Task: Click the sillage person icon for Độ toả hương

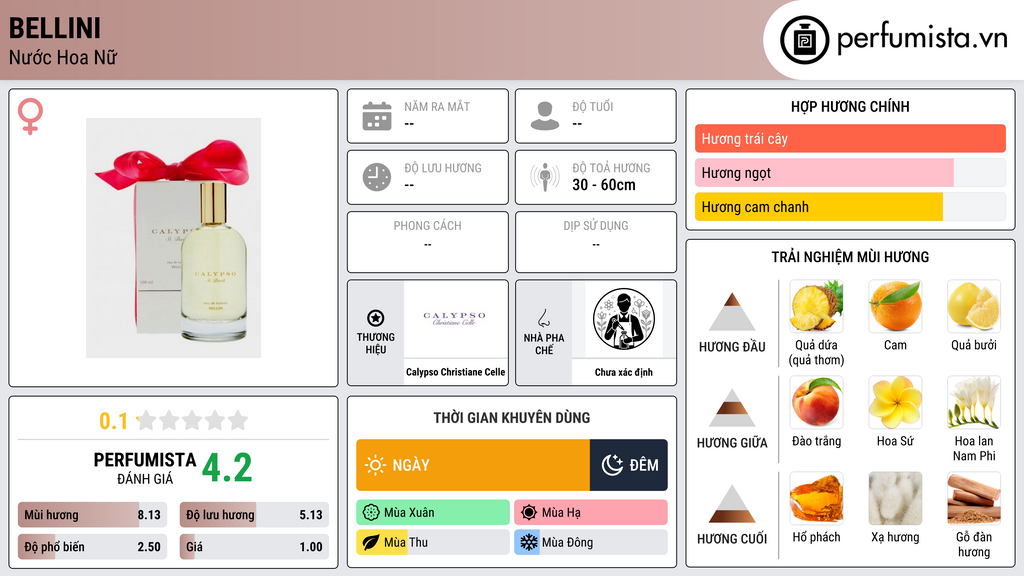Action: [x=545, y=177]
